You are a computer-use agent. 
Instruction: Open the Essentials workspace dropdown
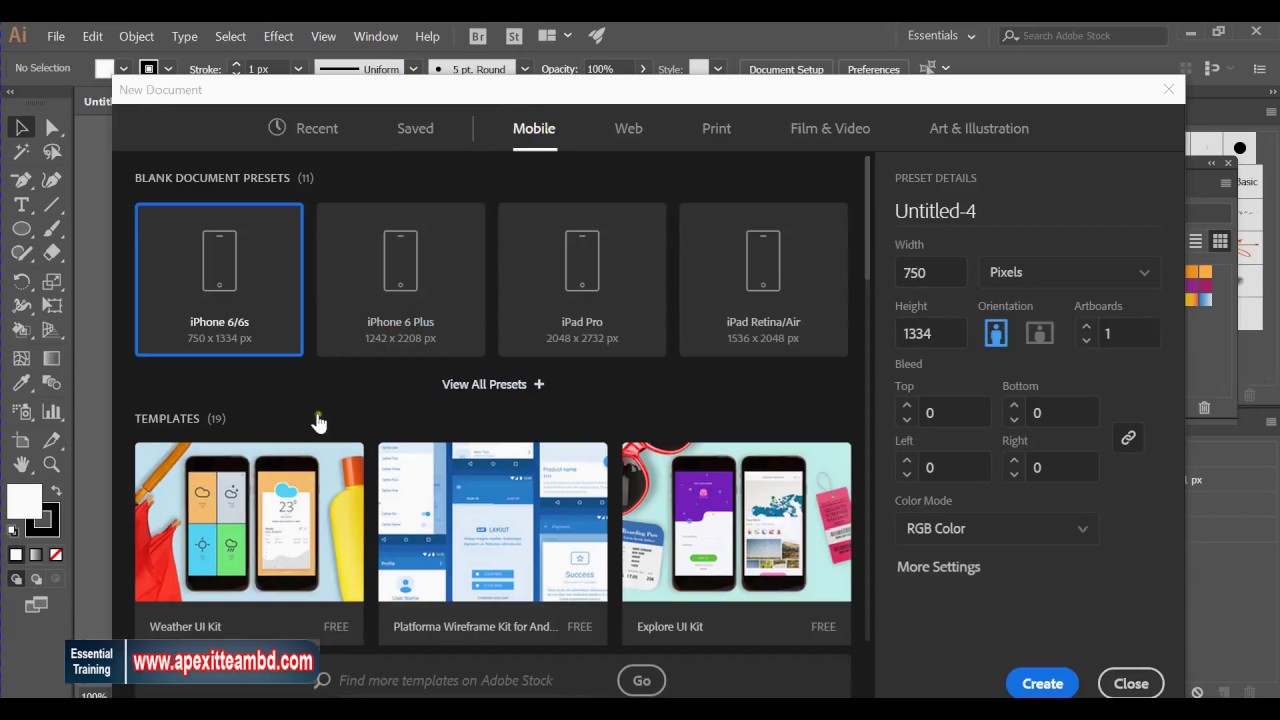click(x=941, y=36)
